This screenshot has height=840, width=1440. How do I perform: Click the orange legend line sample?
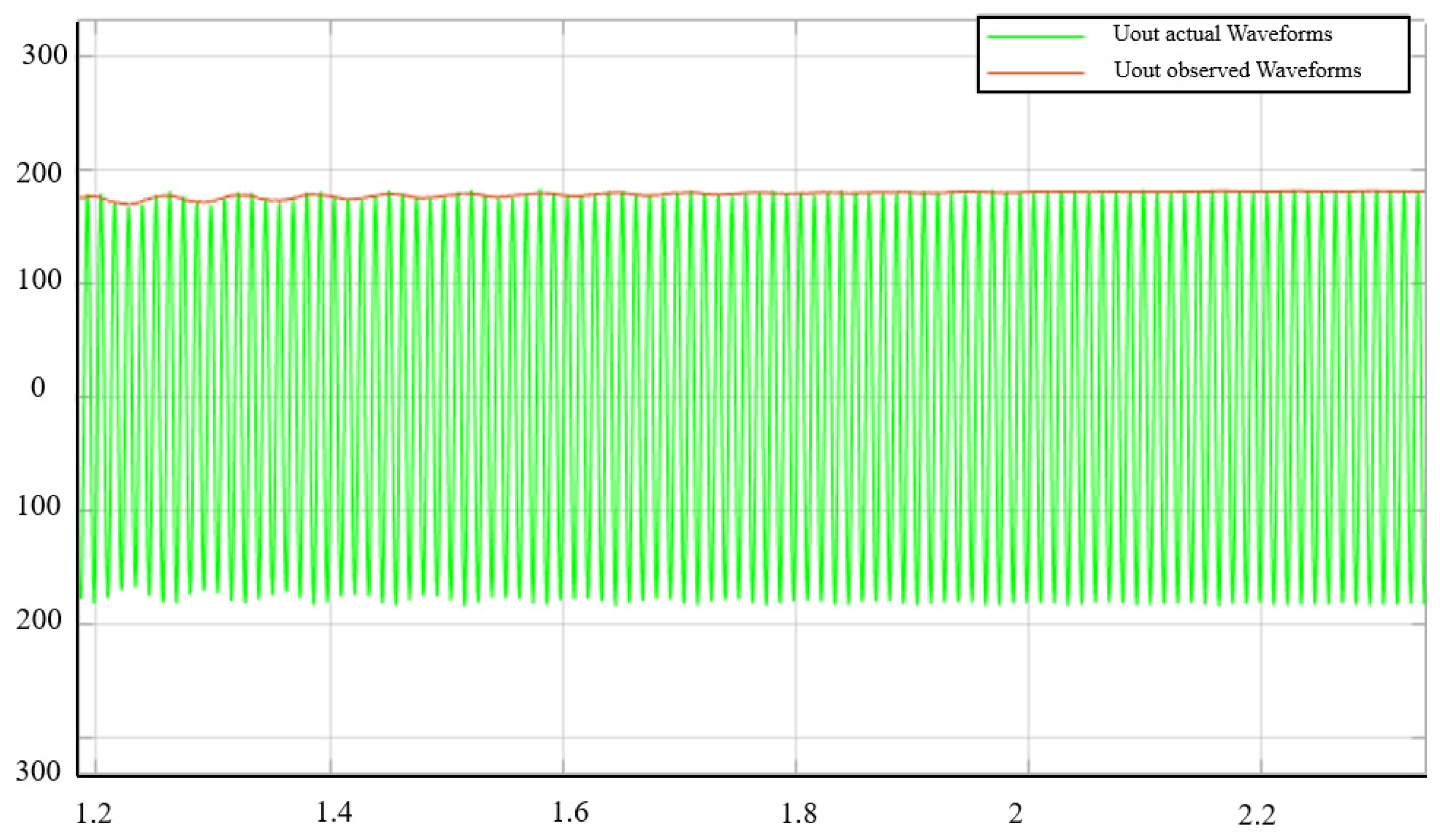click(1036, 73)
